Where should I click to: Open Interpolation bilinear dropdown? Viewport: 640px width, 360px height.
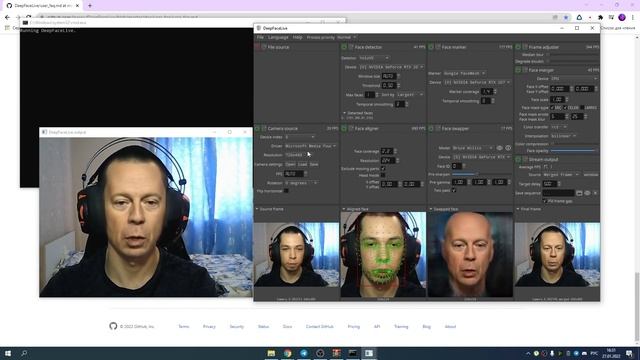point(563,136)
